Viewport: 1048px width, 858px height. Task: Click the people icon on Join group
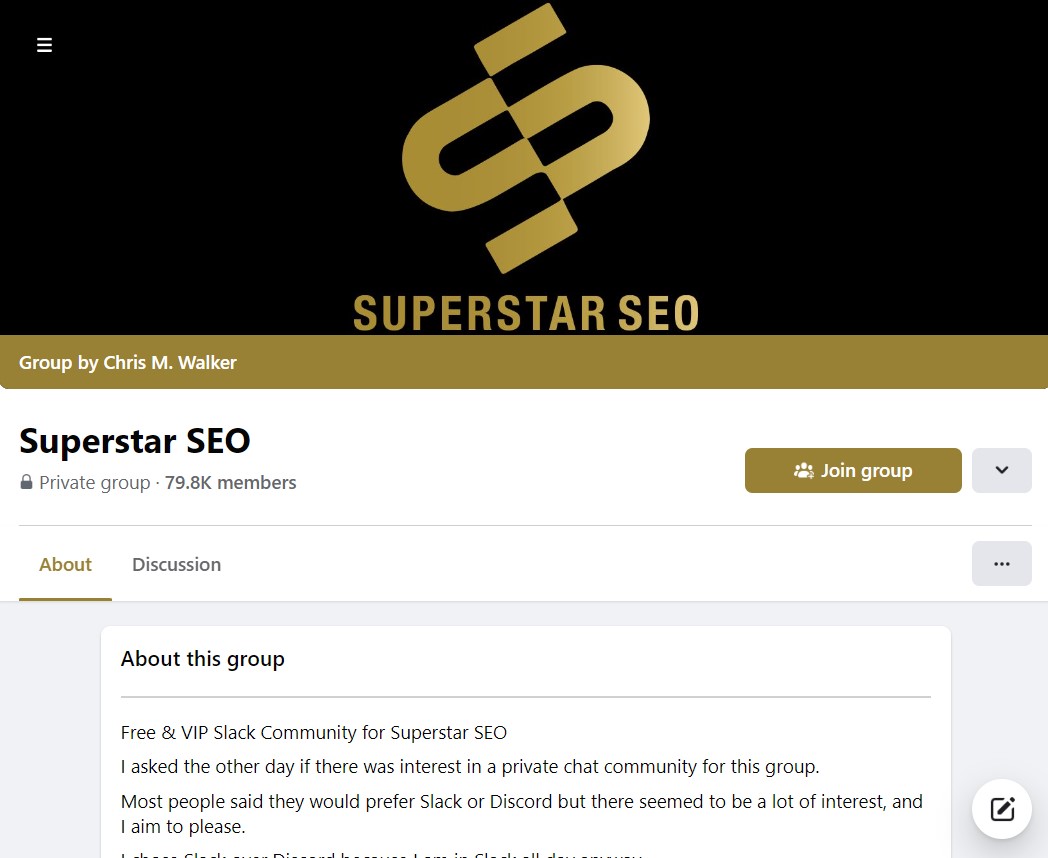[x=803, y=470]
